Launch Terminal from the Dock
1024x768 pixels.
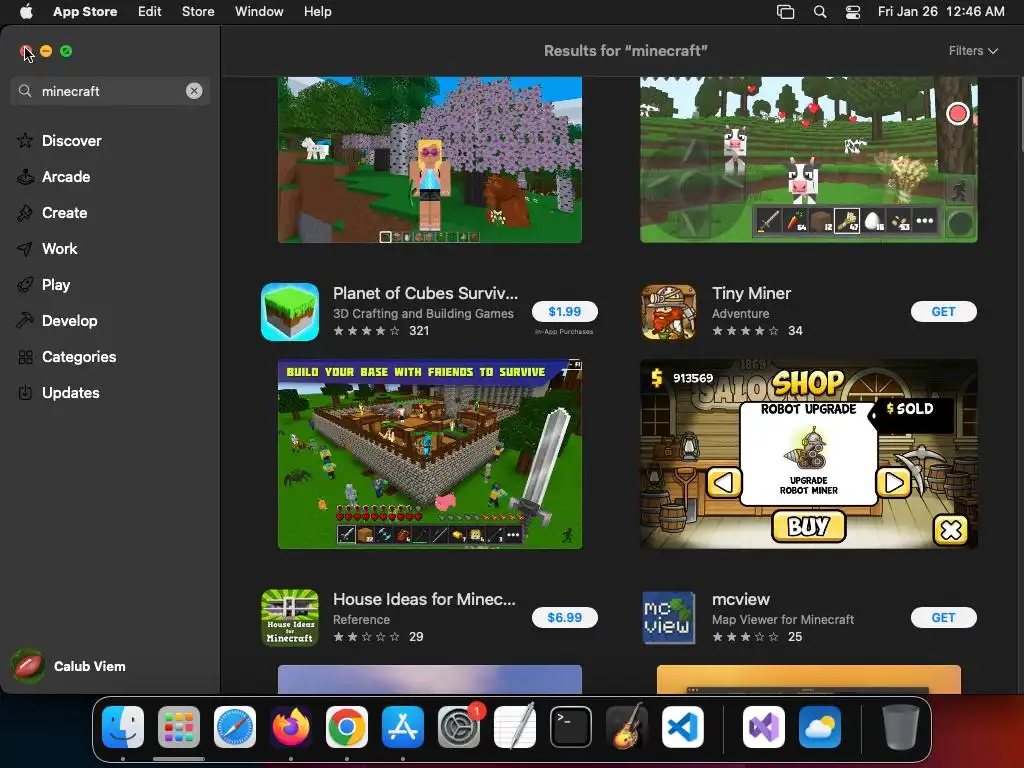point(571,727)
